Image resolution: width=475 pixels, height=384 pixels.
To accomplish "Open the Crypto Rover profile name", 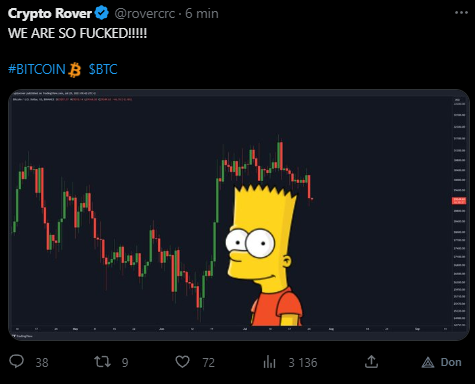I will (x=50, y=14).
